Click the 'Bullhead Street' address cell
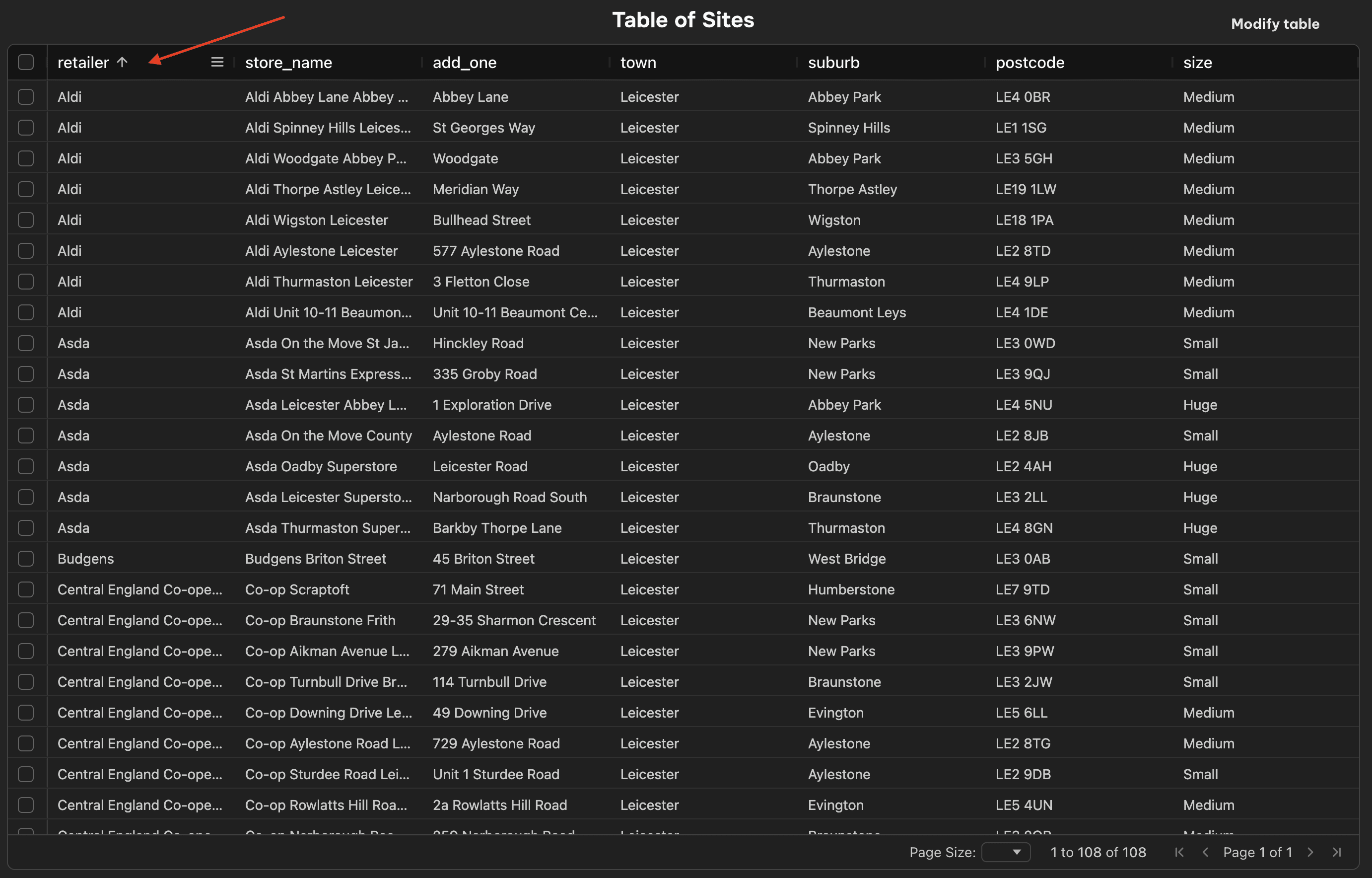Image resolution: width=1372 pixels, height=878 pixels. point(481,220)
